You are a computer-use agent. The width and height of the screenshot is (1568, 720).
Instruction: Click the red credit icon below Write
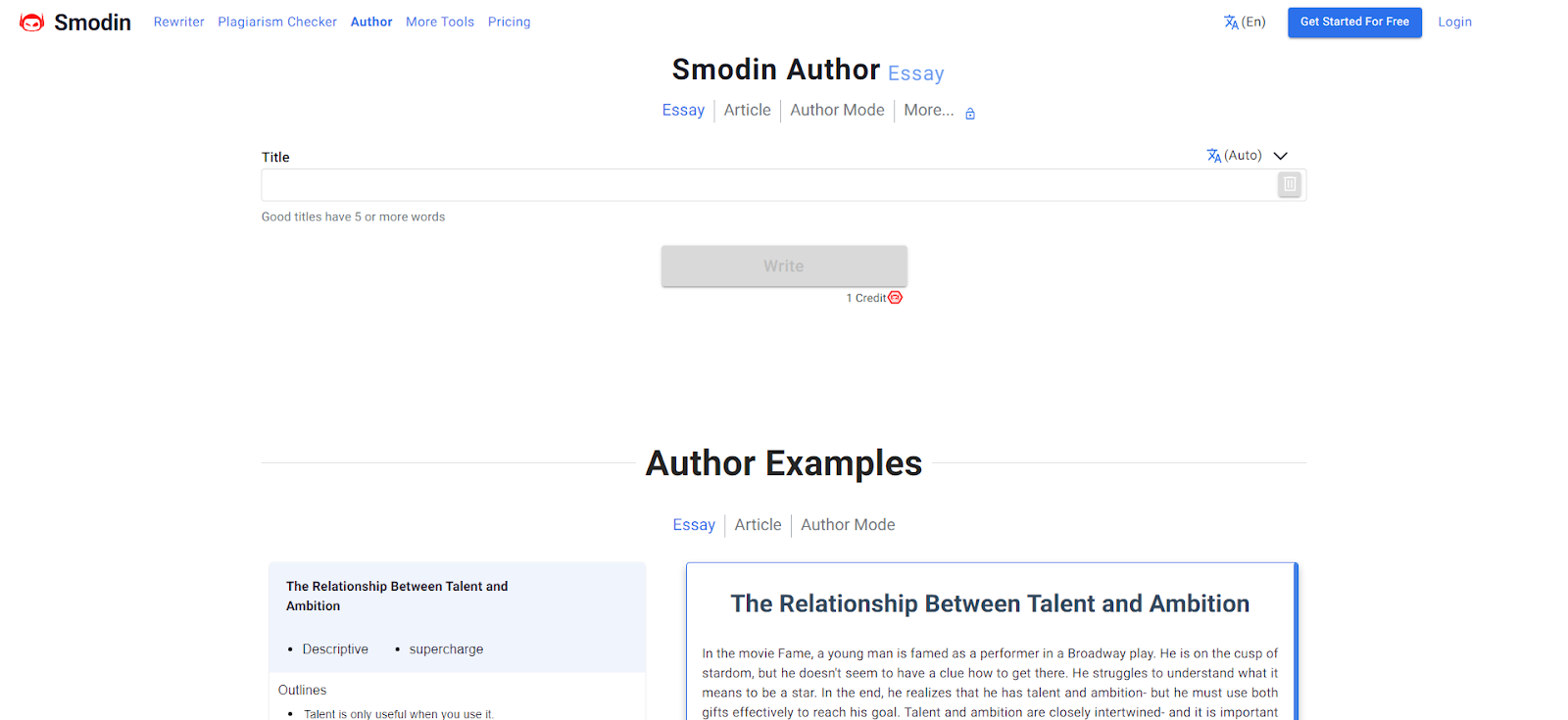pyautogui.click(x=896, y=298)
